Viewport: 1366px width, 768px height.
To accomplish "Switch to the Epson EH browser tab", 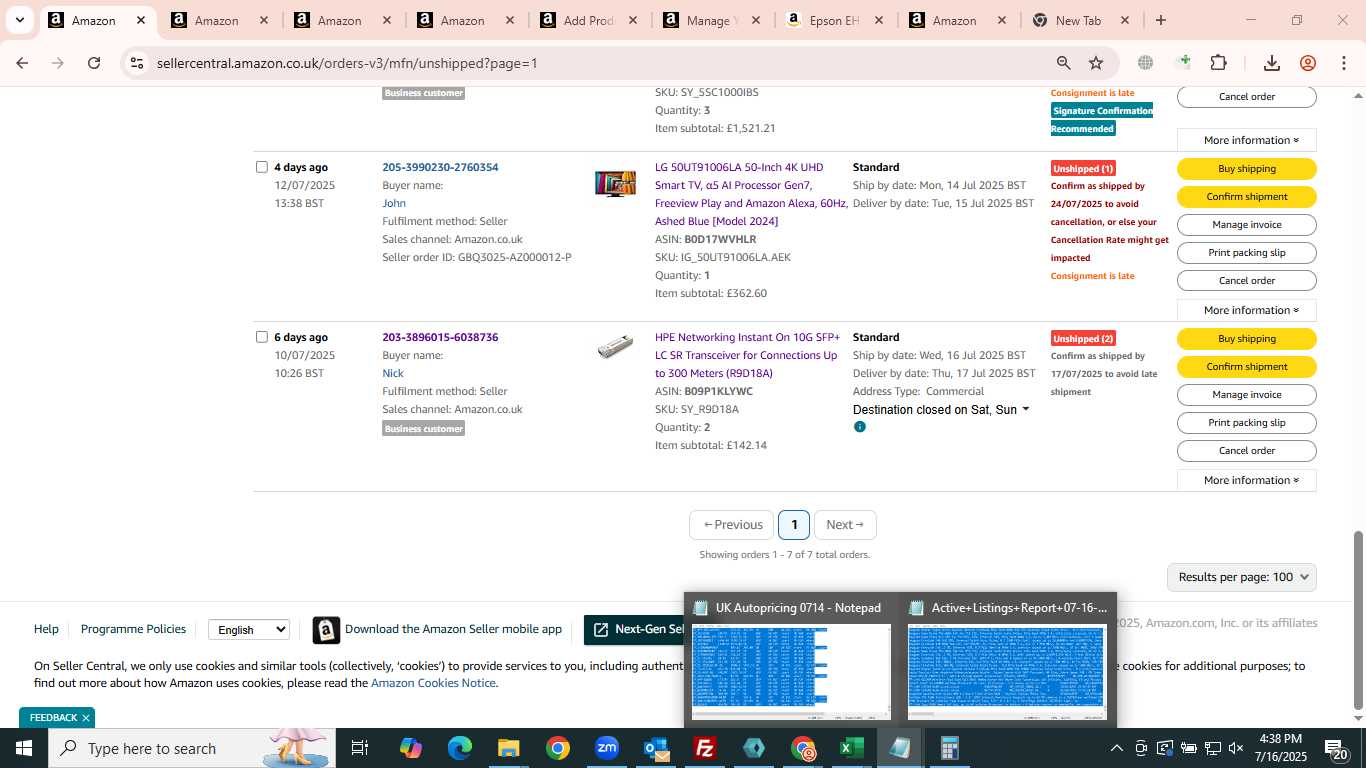I will [835, 20].
